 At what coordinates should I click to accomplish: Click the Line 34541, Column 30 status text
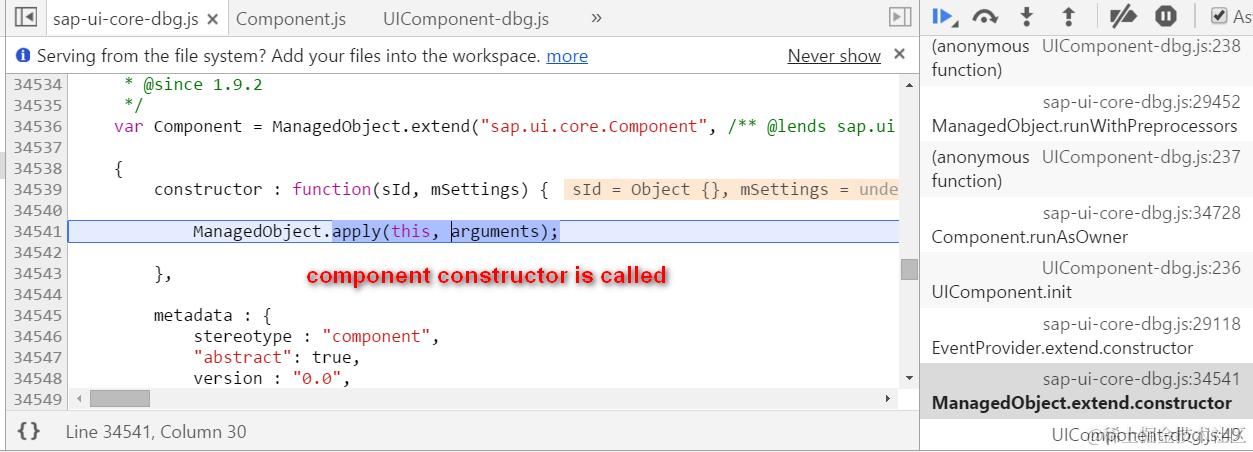tap(156, 432)
